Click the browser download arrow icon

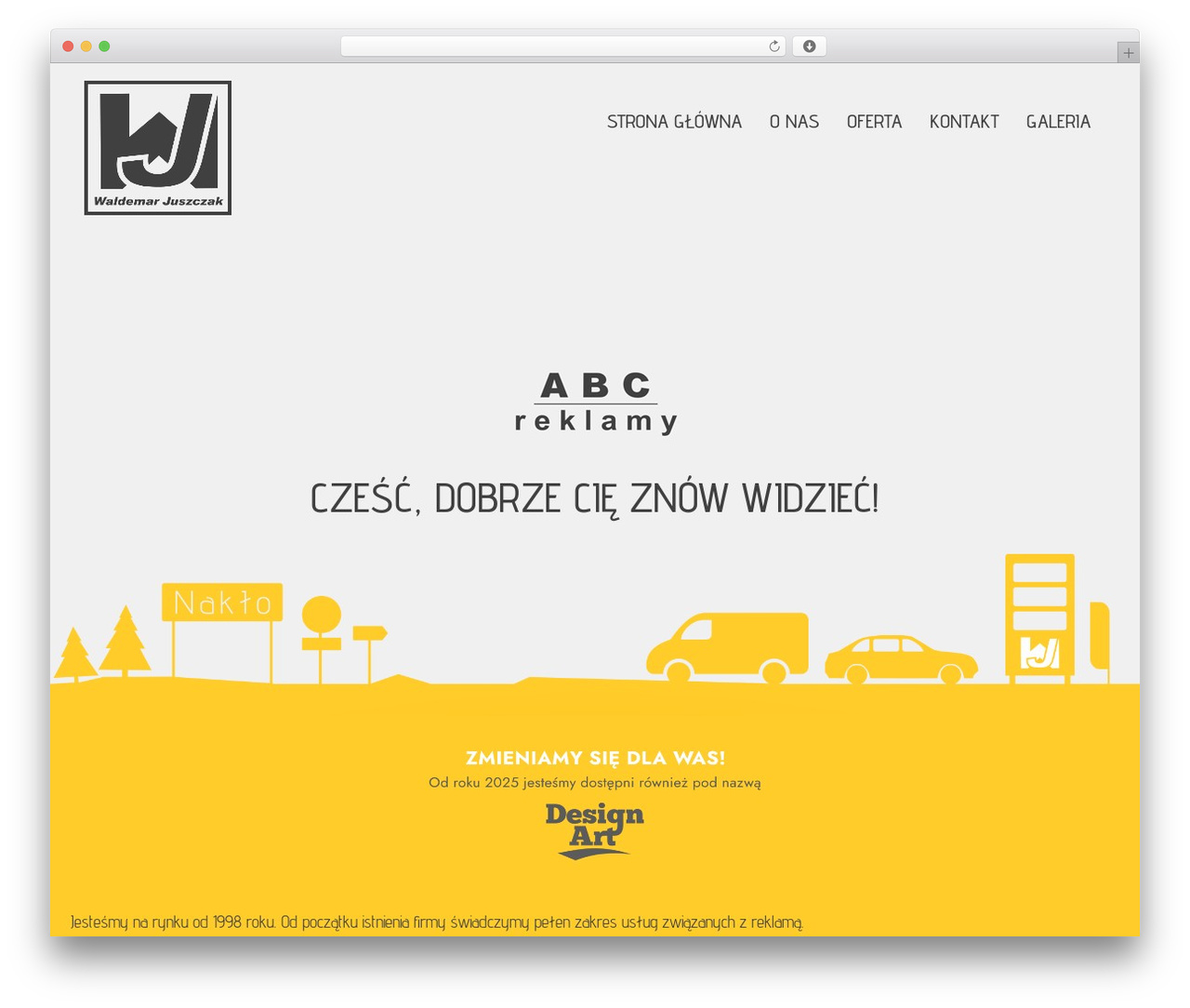click(x=809, y=46)
